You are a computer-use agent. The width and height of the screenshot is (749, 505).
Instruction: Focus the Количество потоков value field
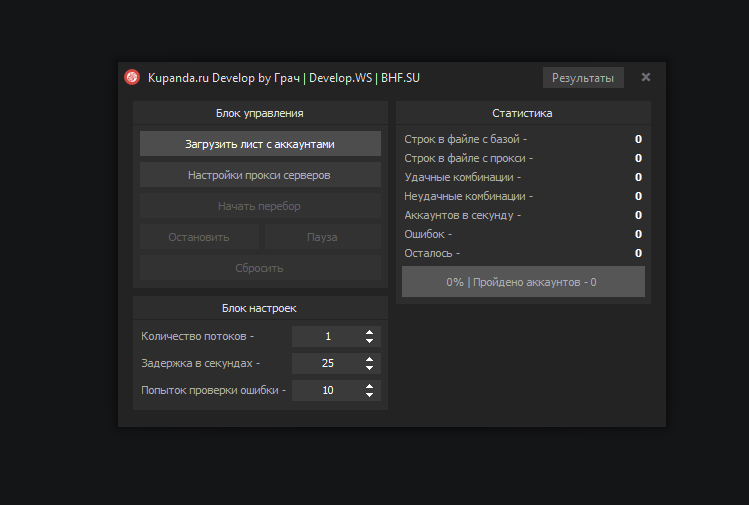328,336
